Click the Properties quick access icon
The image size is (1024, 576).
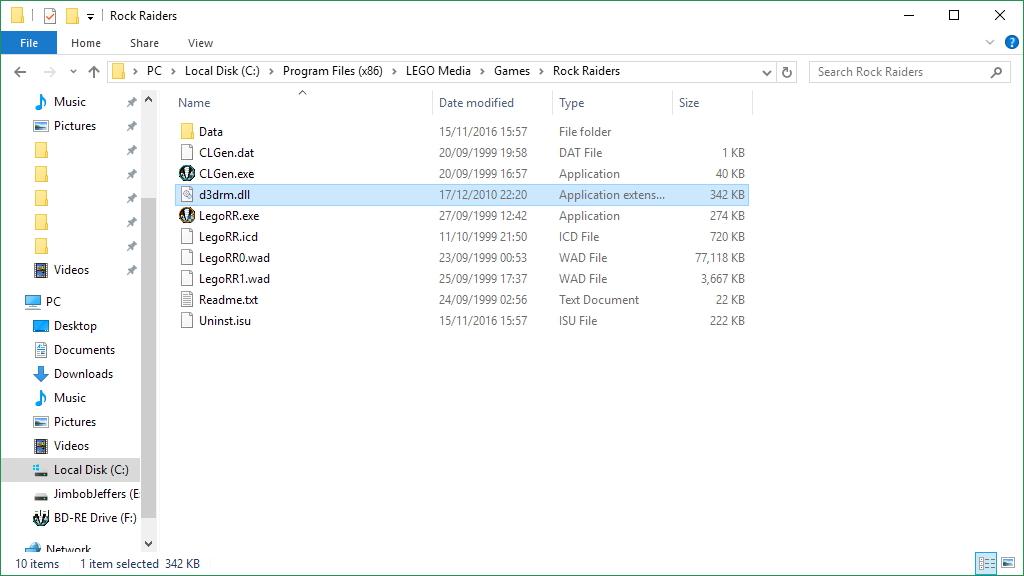coord(50,16)
